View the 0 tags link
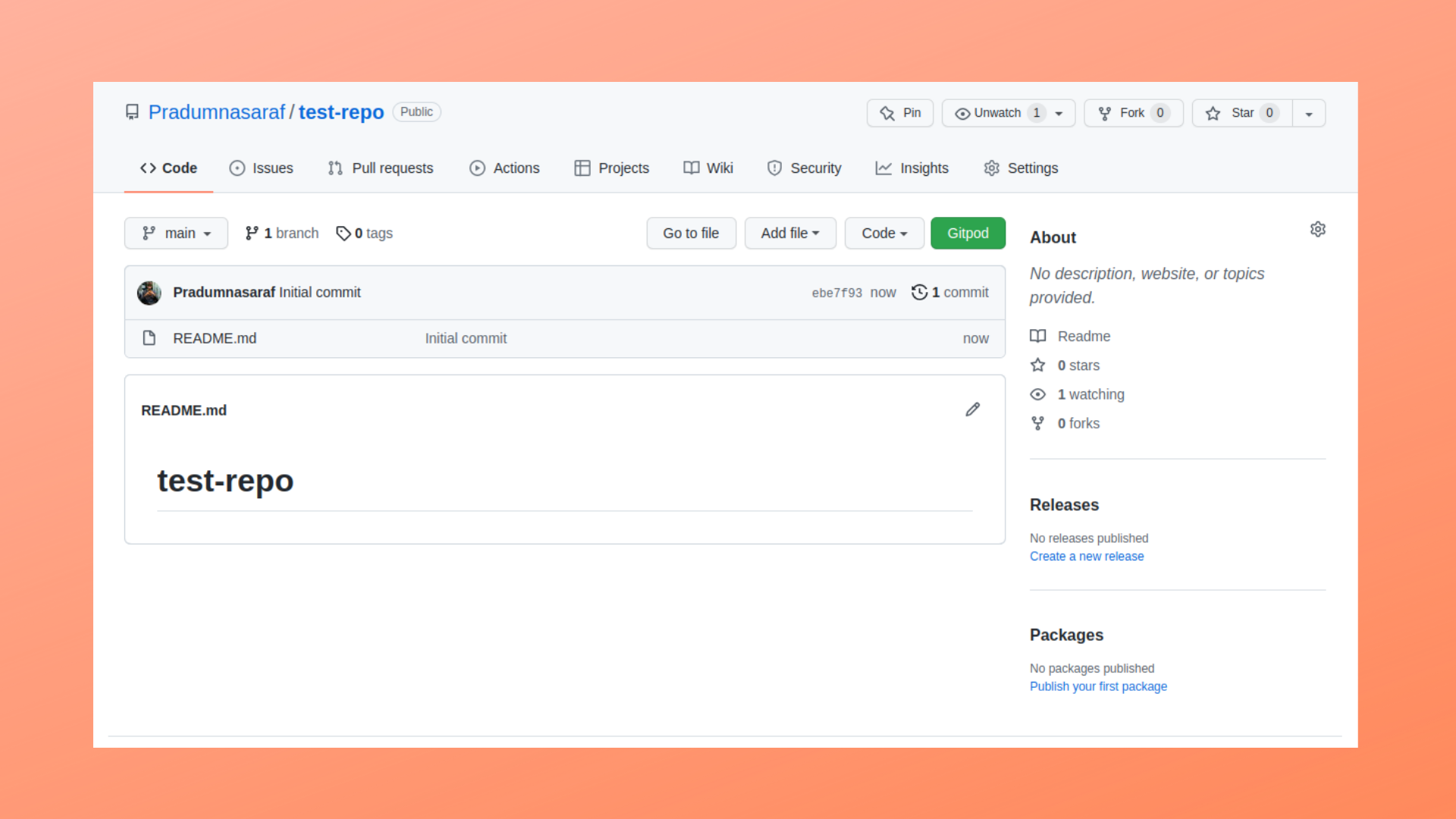The height and width of the screenshot is (819, 1456). coord(364,234)
